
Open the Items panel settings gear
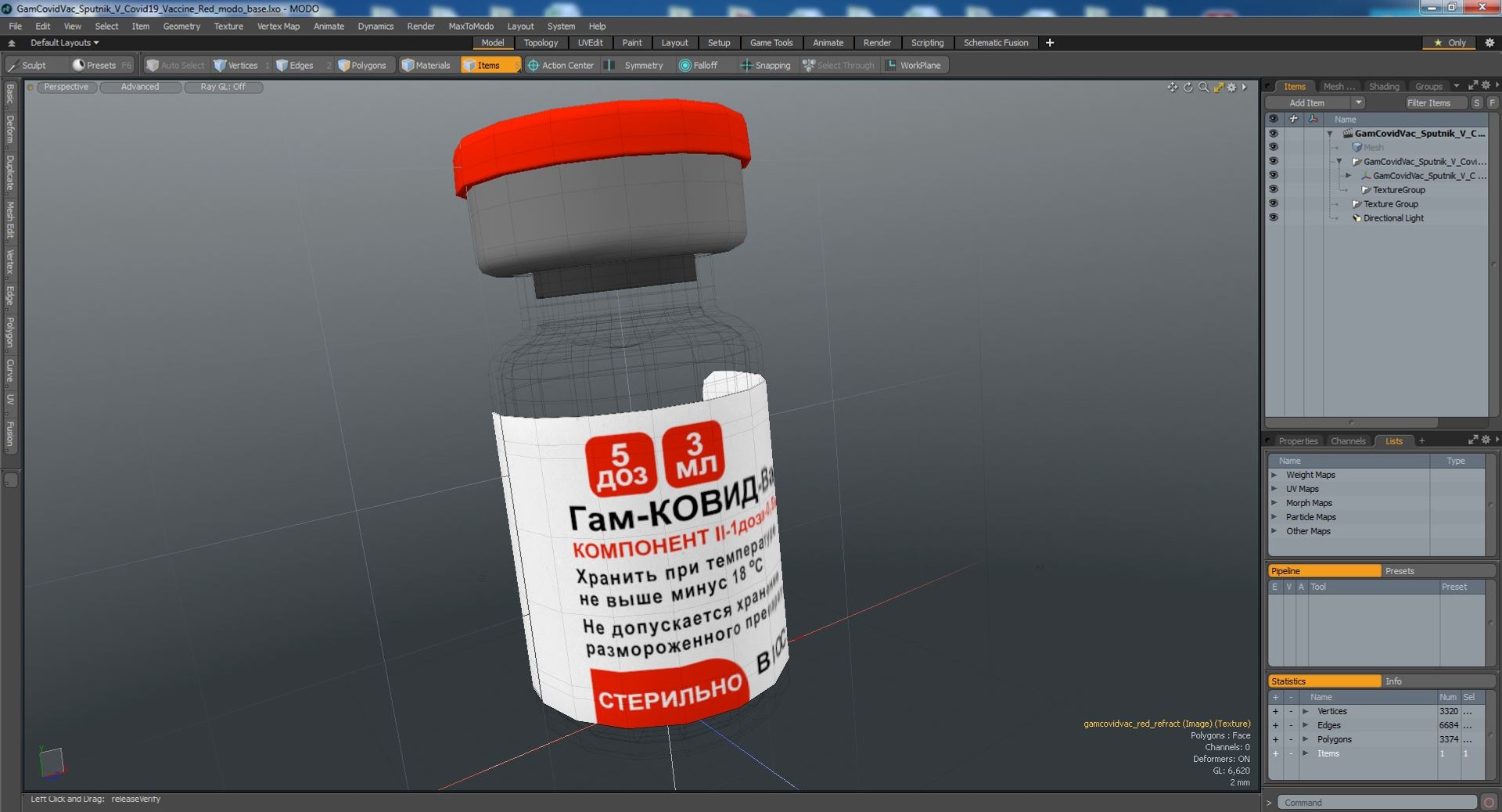[x=1486, y=85]
